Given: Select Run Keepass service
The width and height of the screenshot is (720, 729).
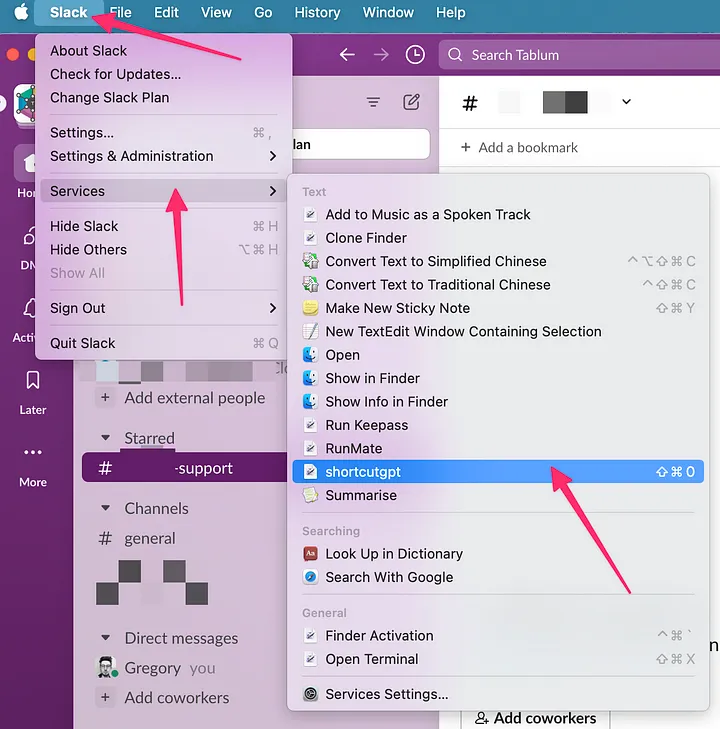Looking at the screenshot, I should pos(498,425).
